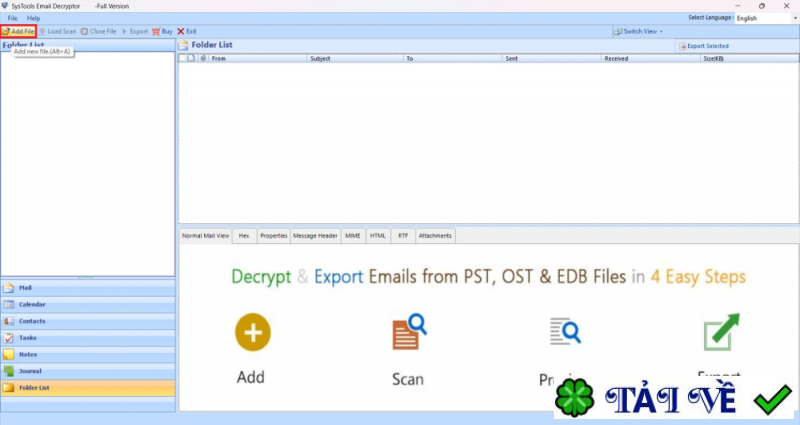The image size is (800, 425).
Task: Click the "Add" step label
Action: [x=251, y=378]
